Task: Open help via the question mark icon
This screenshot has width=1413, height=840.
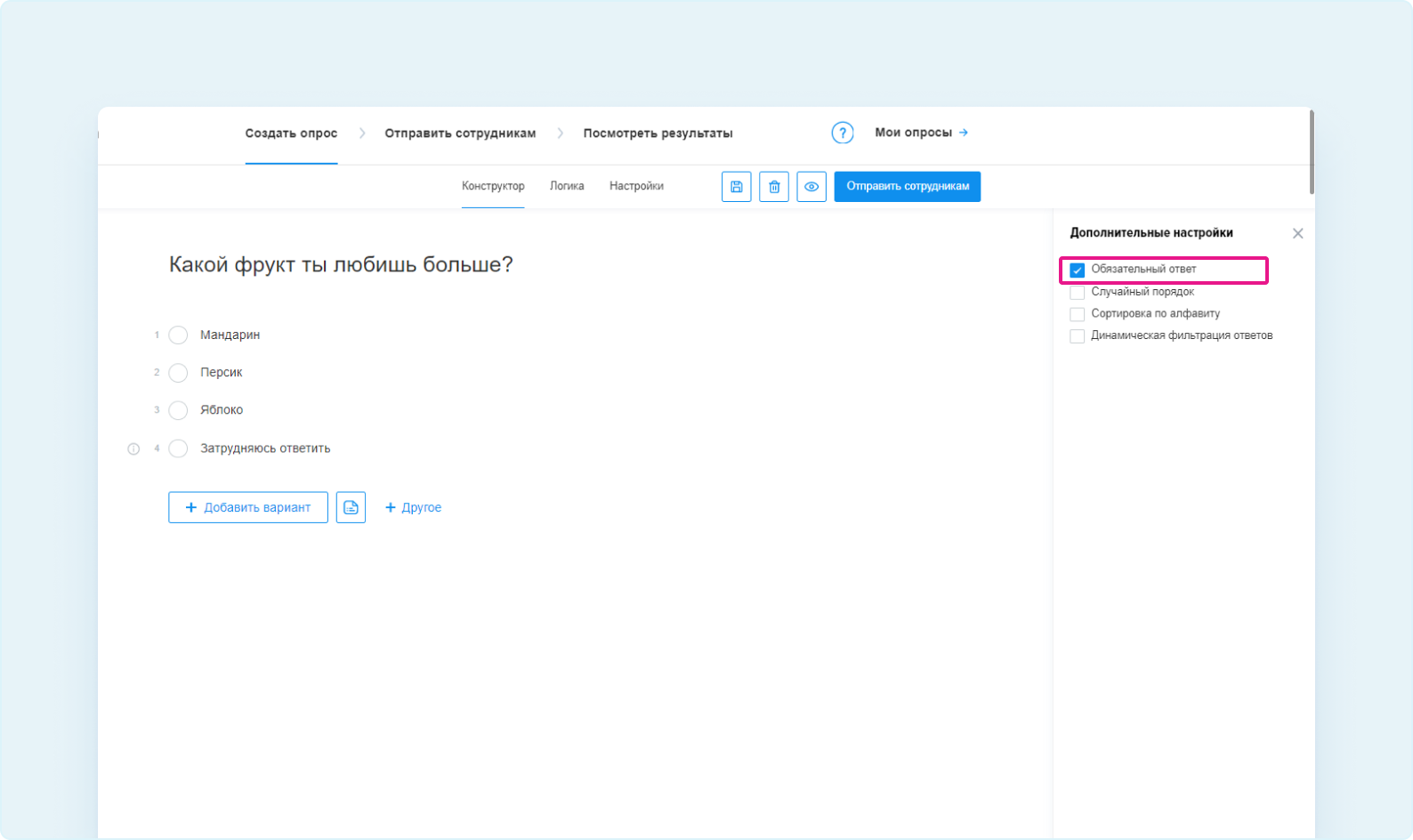Action: pos(843,133)
